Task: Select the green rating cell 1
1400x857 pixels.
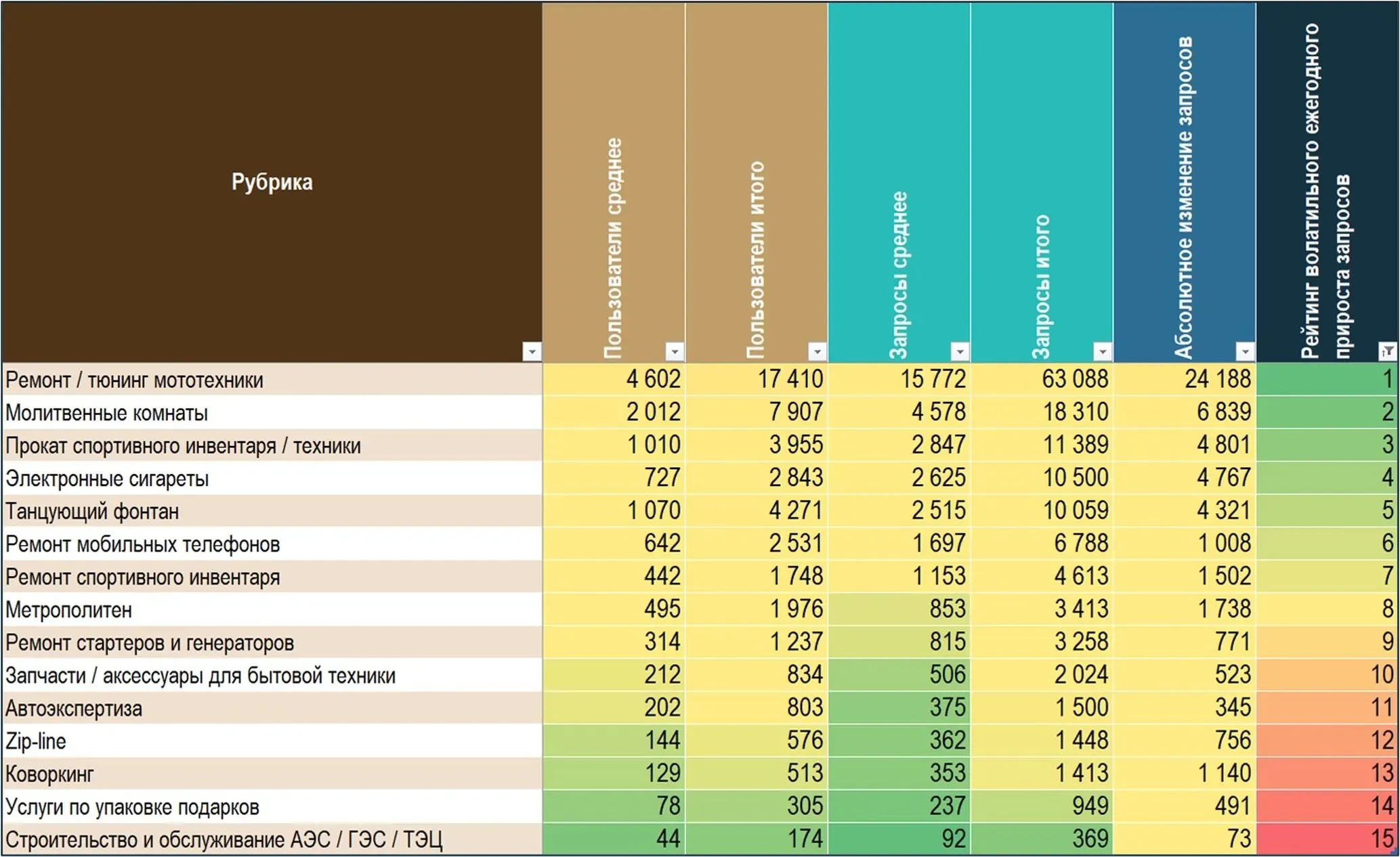Action: (1328, 379)
